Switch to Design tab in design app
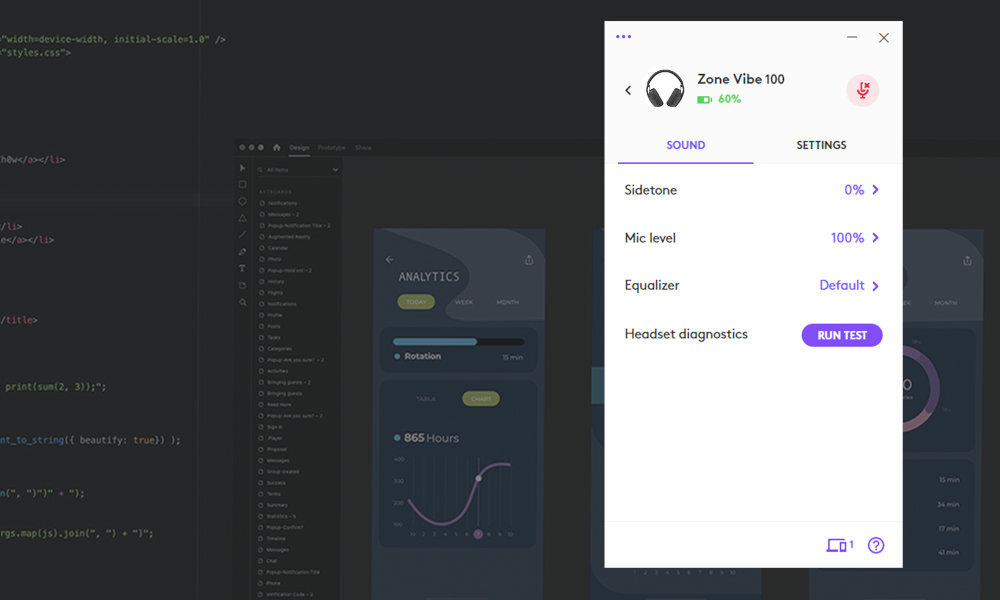 (x=299, y=148)
